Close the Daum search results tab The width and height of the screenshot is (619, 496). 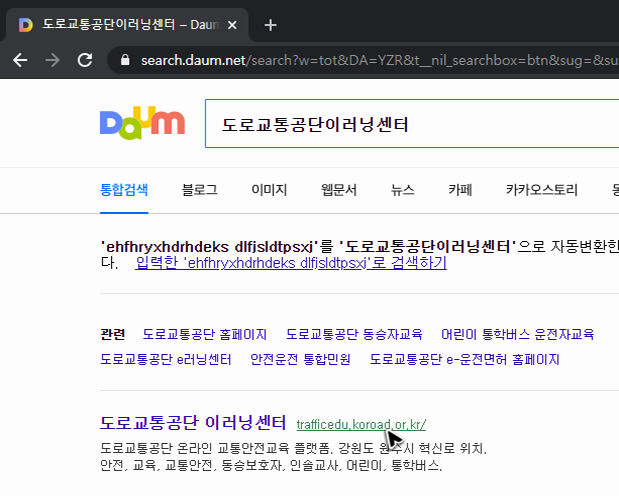click(x=233, y=25)
